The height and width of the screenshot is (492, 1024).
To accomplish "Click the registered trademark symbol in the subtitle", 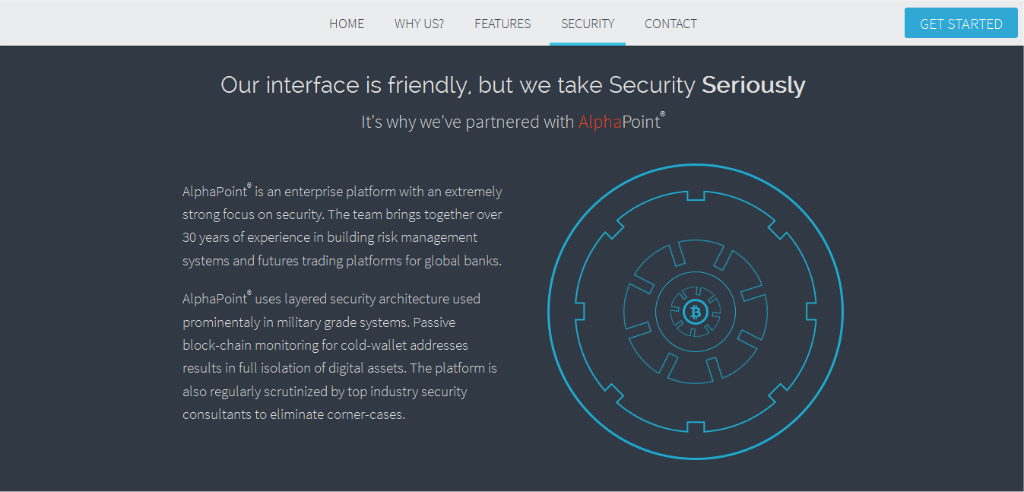I will (662, 115).
